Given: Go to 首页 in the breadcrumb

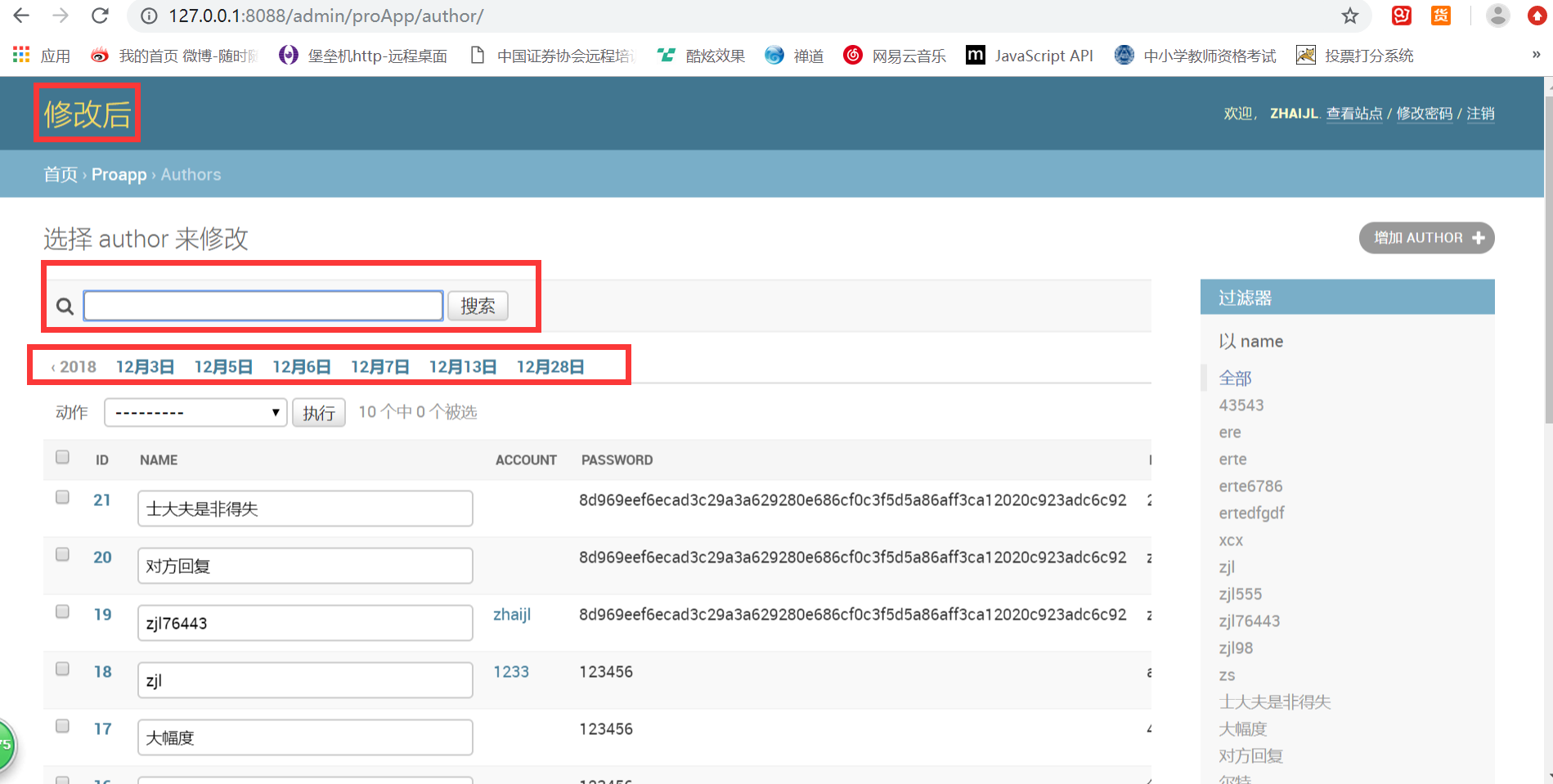Looking at the screenshot, I should (x=60, y=174).
